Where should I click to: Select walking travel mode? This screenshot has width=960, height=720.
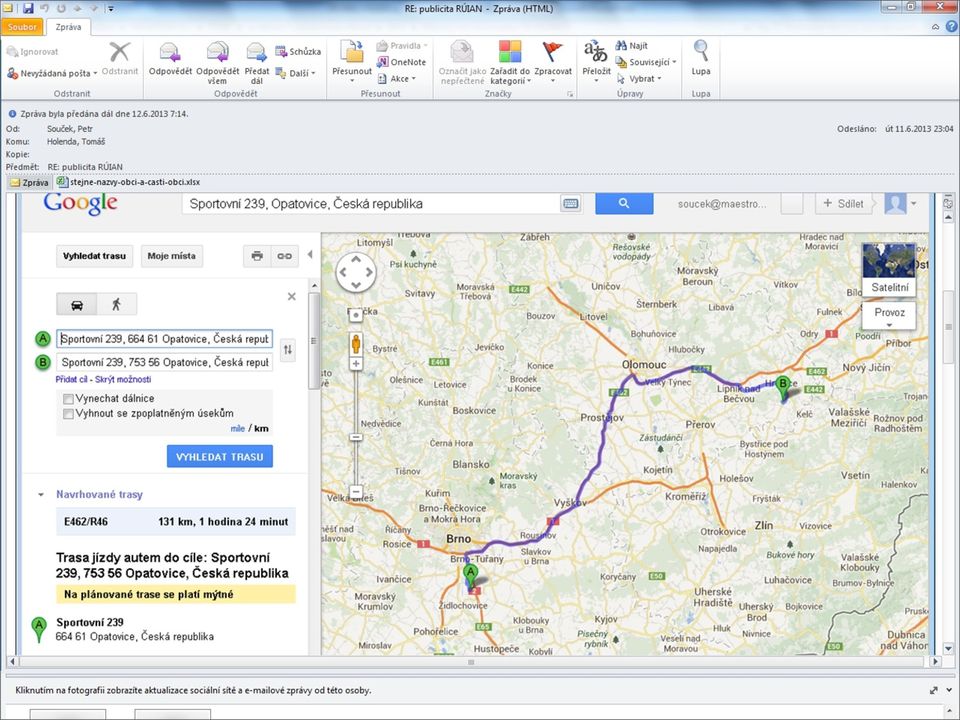point(116,304)
